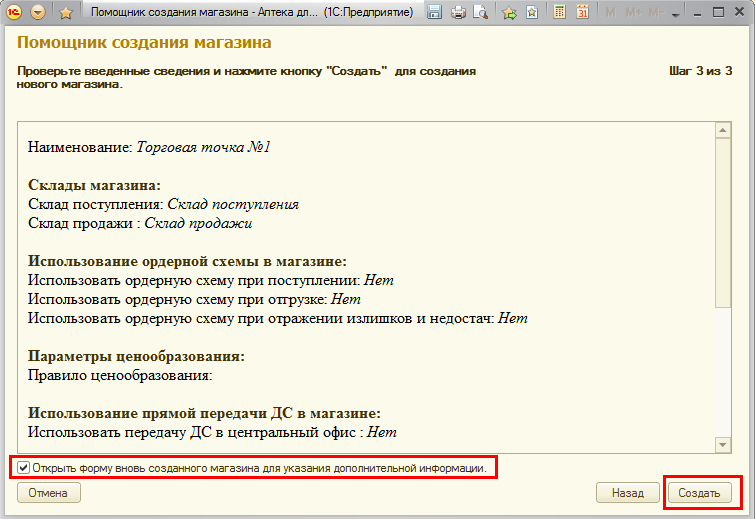Click the M+ memory button
The image size is (755, 519).
pyautogui.click(x=632, y=13)
